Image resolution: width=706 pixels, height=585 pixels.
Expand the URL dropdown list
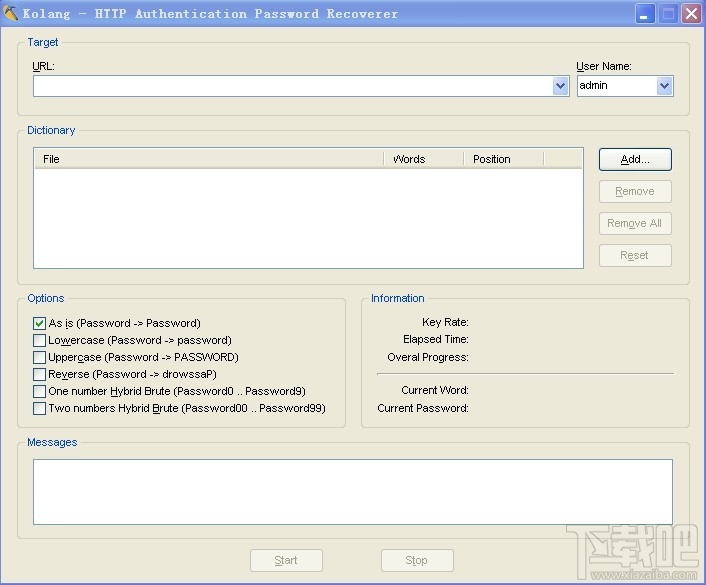click(x=560, y=86)
